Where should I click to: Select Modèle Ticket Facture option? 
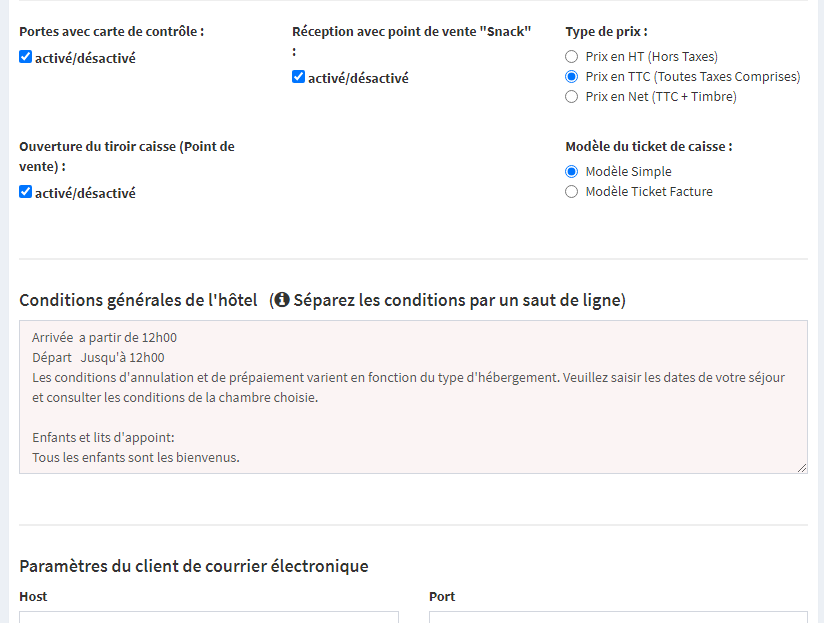tap(572, 192)
